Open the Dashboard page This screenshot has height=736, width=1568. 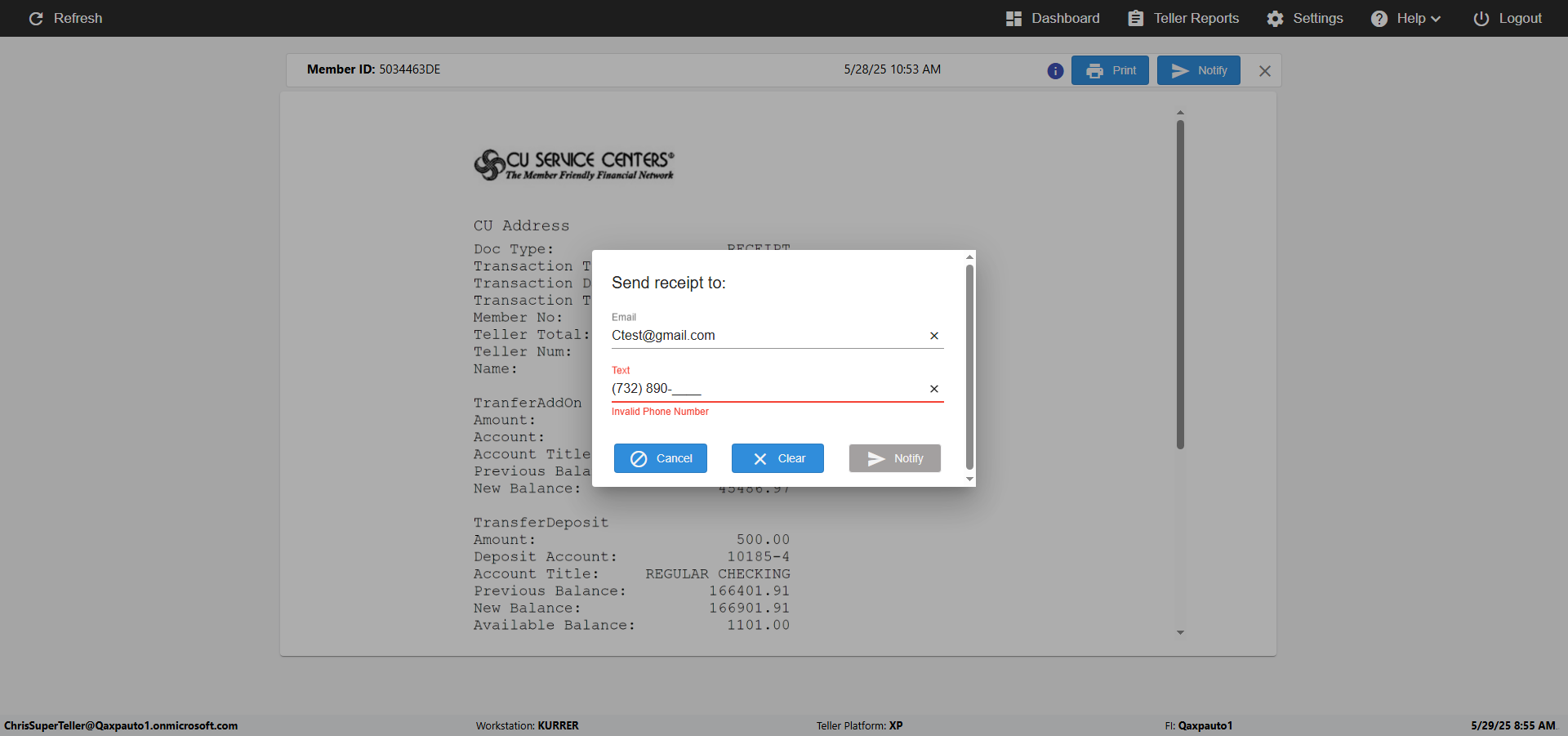(1053, 18)
